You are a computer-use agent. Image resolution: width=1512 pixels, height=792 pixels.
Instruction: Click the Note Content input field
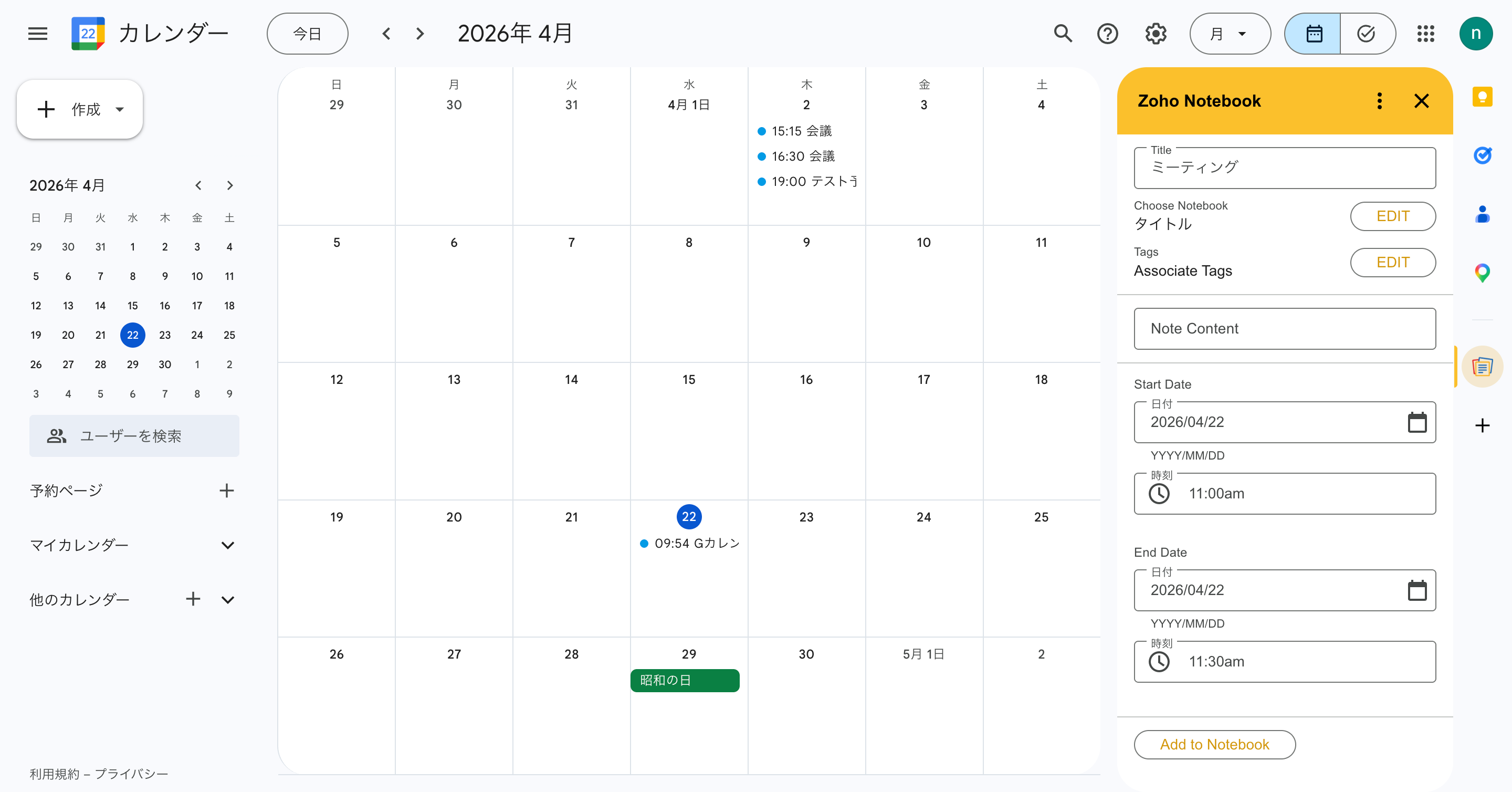(1284, 329)
